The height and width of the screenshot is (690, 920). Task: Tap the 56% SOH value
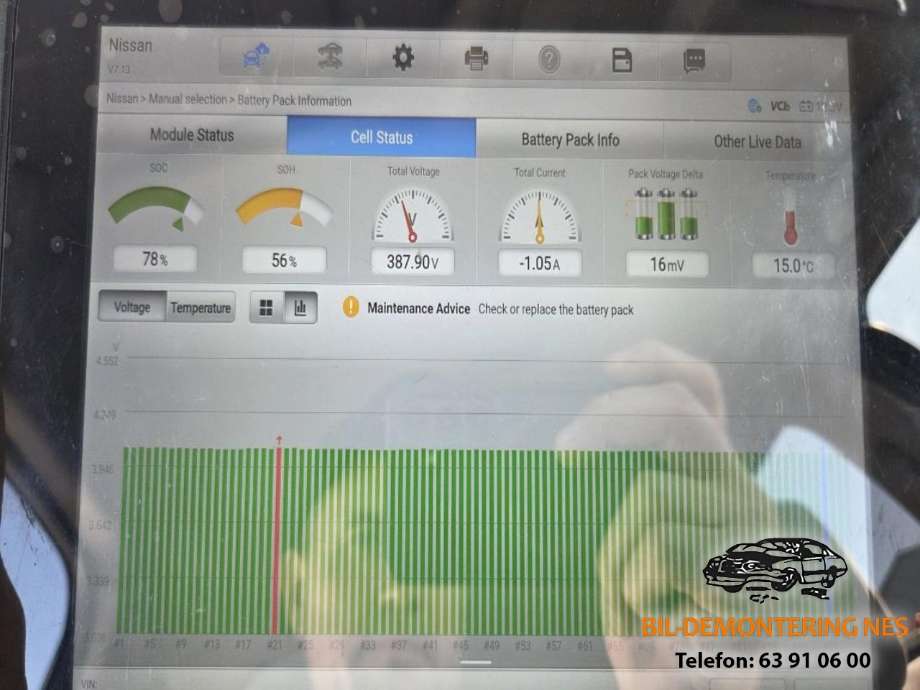[284, 260]
